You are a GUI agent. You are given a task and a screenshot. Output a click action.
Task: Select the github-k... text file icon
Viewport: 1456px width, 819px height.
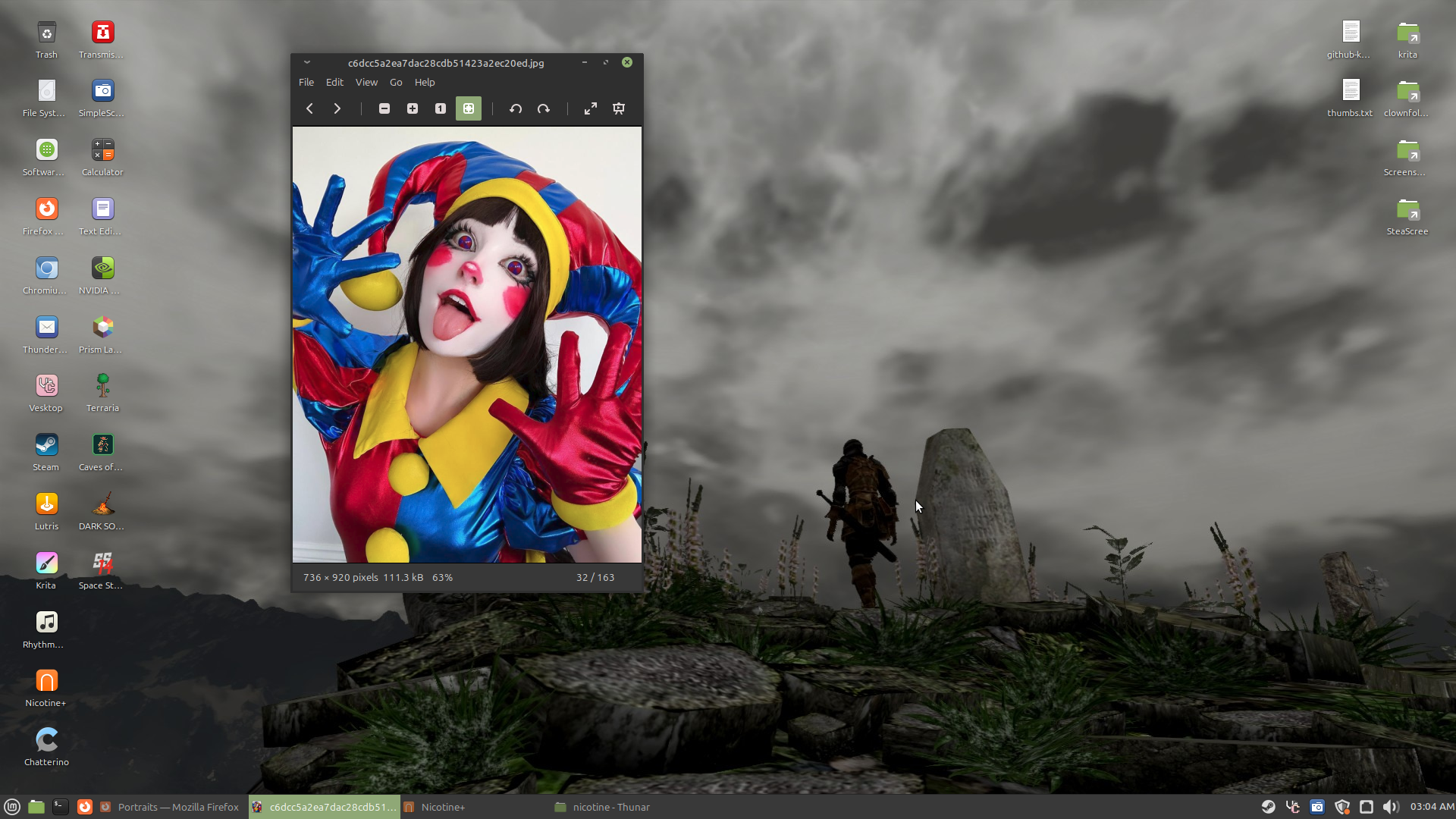tap(1350, 39)
